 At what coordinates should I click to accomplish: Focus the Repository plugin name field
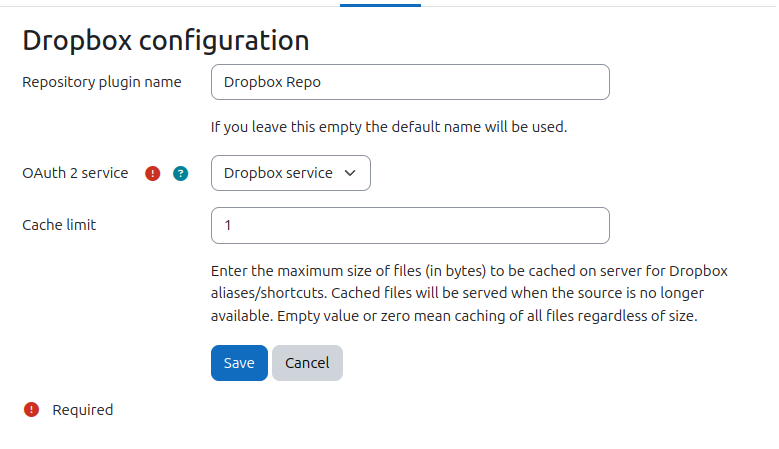tap(410, 82)
